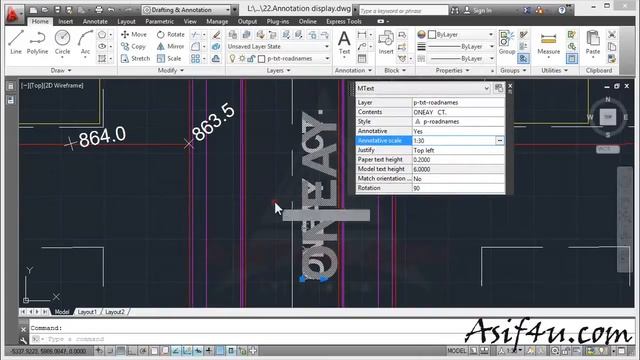Open the Layout1 tab
Image resolution: width=640 pixels, height=360 pixels.
click(x=87, y=312)
